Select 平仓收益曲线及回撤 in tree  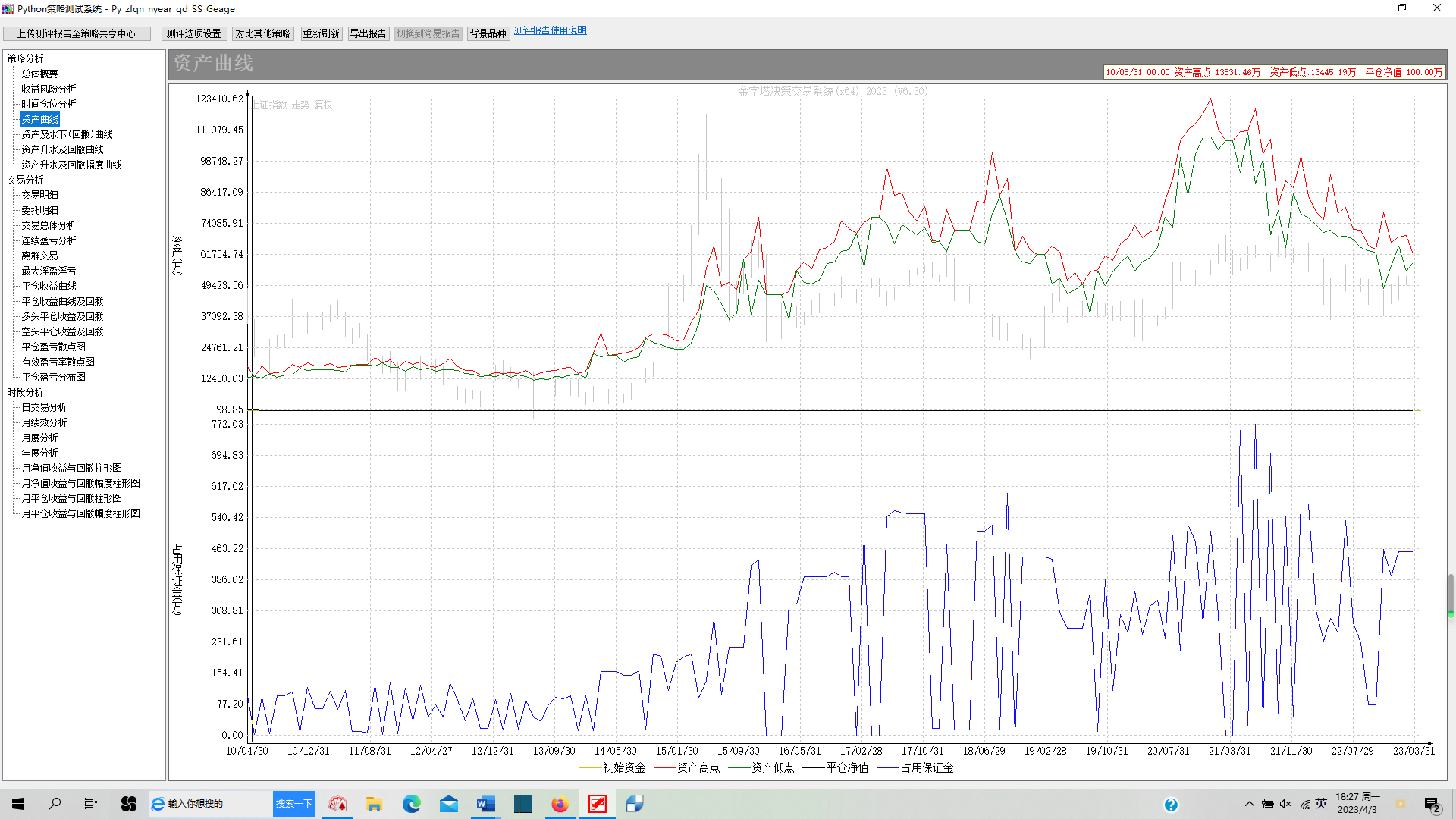point(62,301)
